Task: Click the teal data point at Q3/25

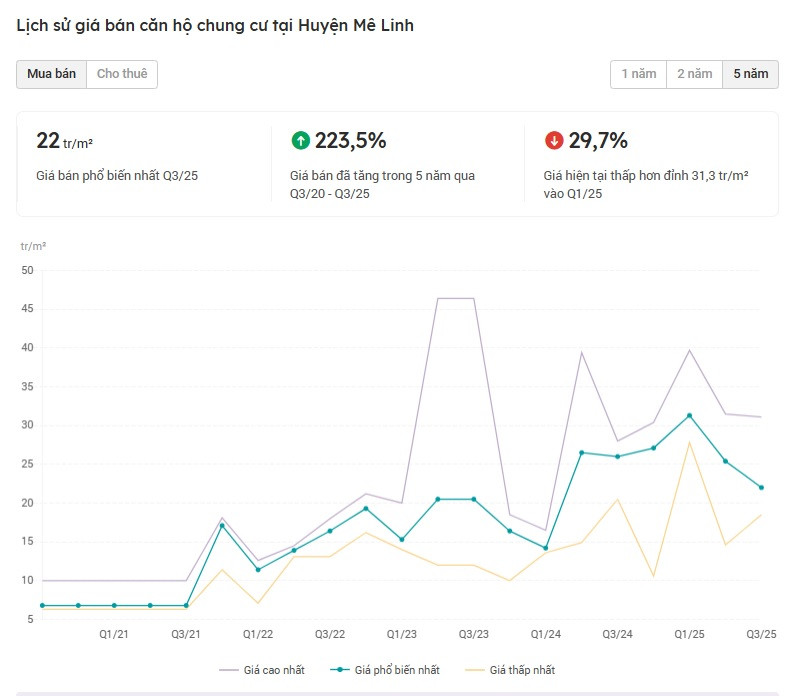Action: pyautogui.click(x=761, y=487)
